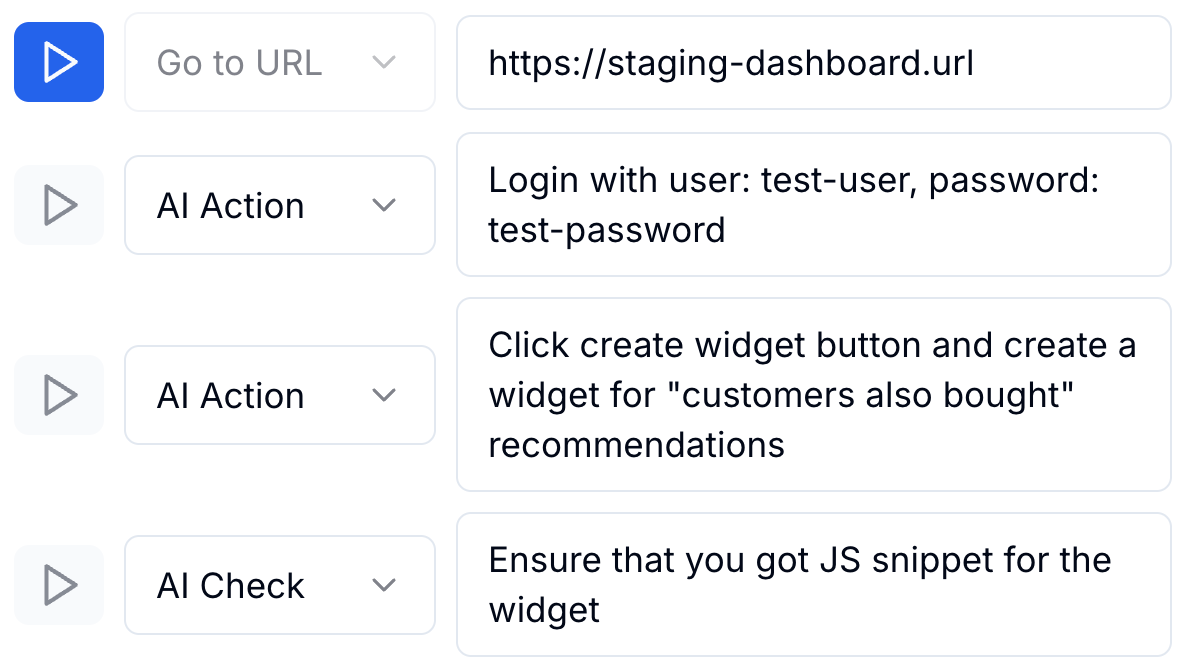Expand the Go to URL chevron arrow
The image size is (1186, 670).
pos(384,62)
